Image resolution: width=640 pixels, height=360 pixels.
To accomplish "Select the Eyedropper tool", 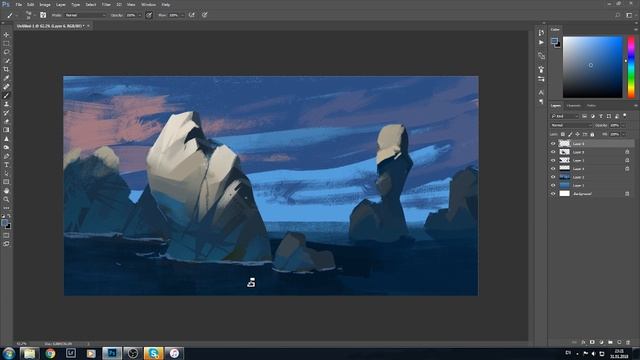I will click(x=6, y=78).
